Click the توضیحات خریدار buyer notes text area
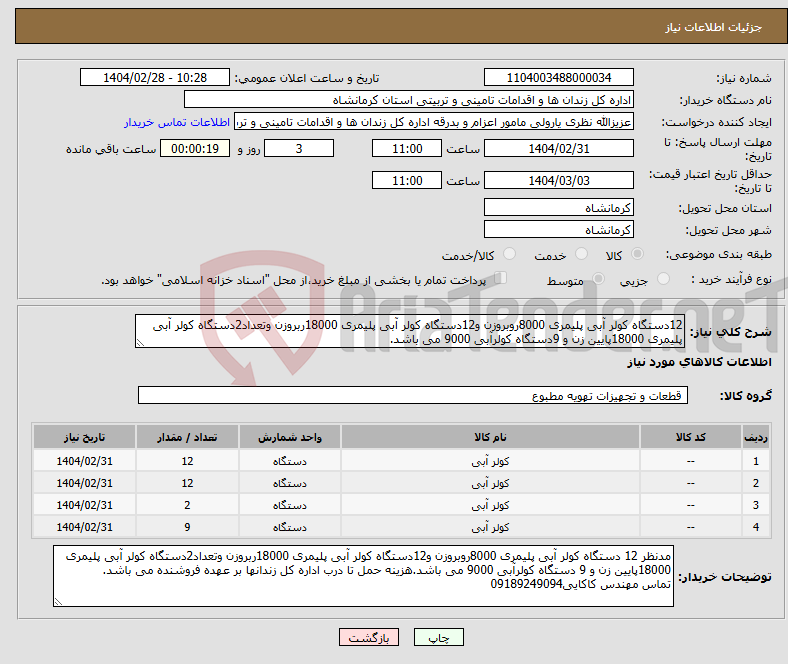The height and width of the screenshot is (664, 788). pyautogui.click(x=363, y=576)
